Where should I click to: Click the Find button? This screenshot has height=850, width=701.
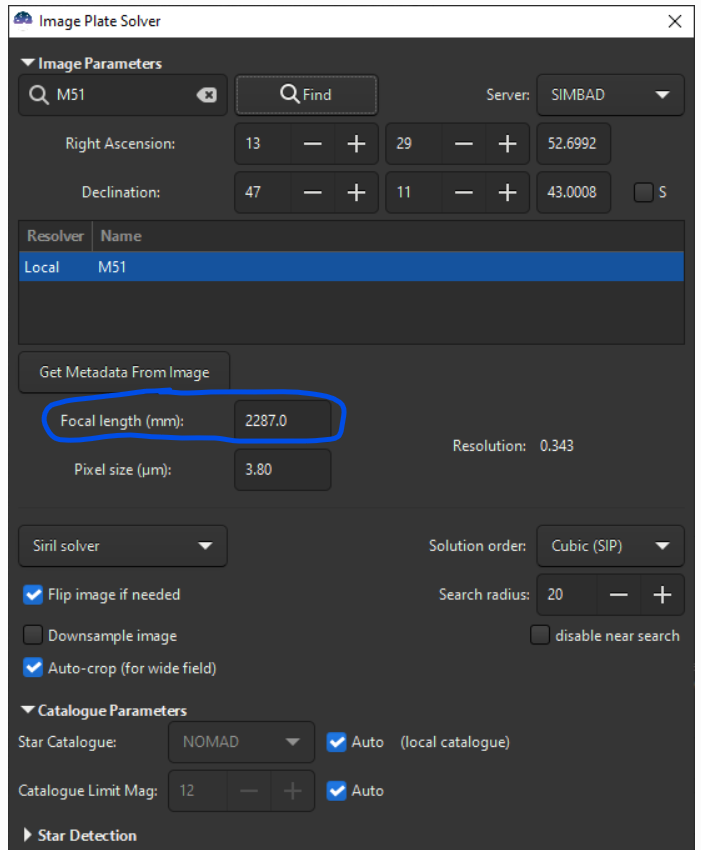306,95
